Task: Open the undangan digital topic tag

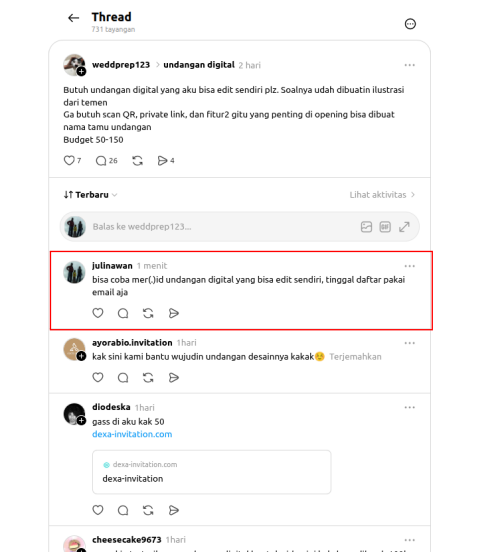Action: tap(199, 65)
